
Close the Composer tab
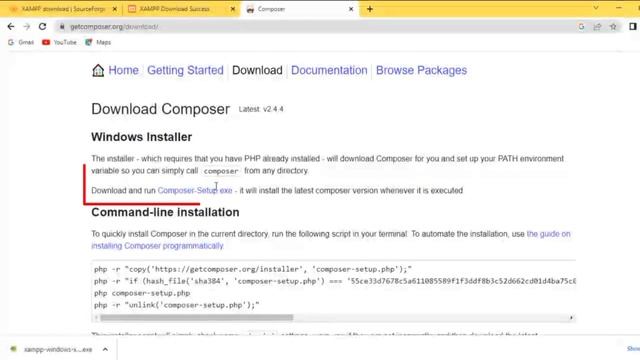pyautogui.click(x=351, y=9)
